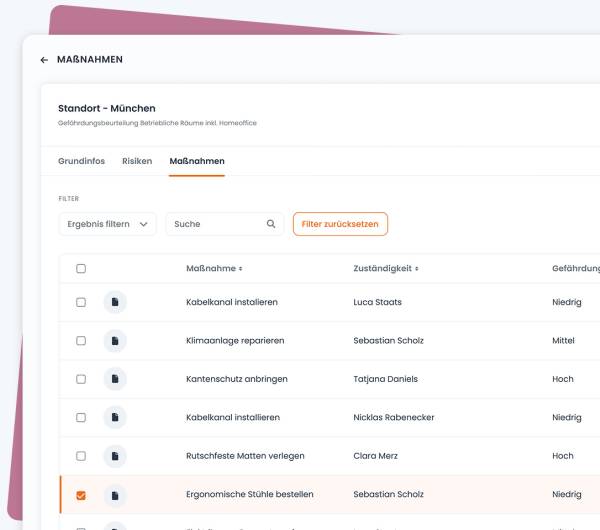Screen dimensions: 600x530
Task: Click Niedrig value in Luca Staats row
Action: click(x=567, y=302)
